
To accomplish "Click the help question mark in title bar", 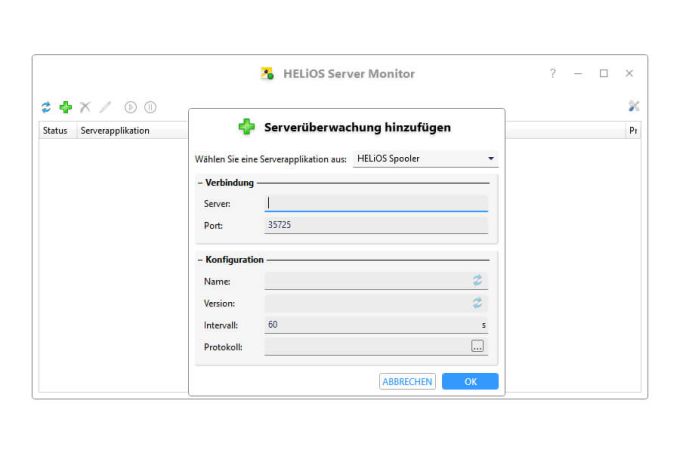I will click(x=552, y=73).
